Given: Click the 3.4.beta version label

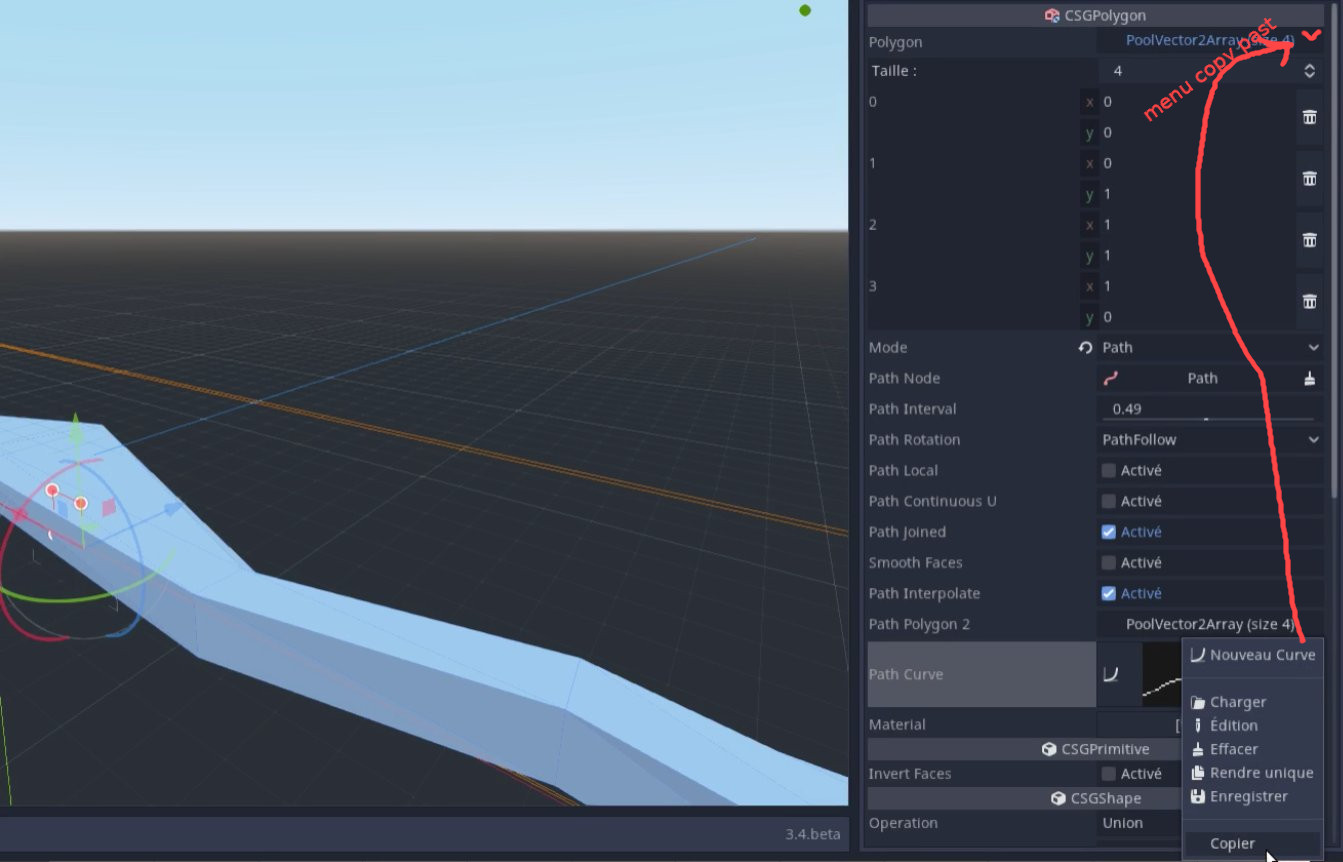Looking at the screenshot, I should [812, 834].
